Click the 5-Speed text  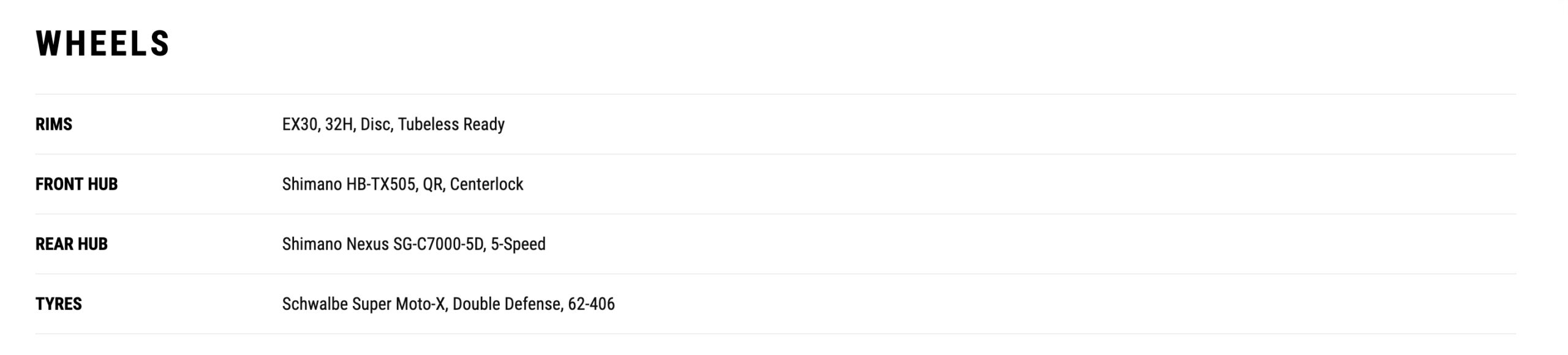coord(518,244)
